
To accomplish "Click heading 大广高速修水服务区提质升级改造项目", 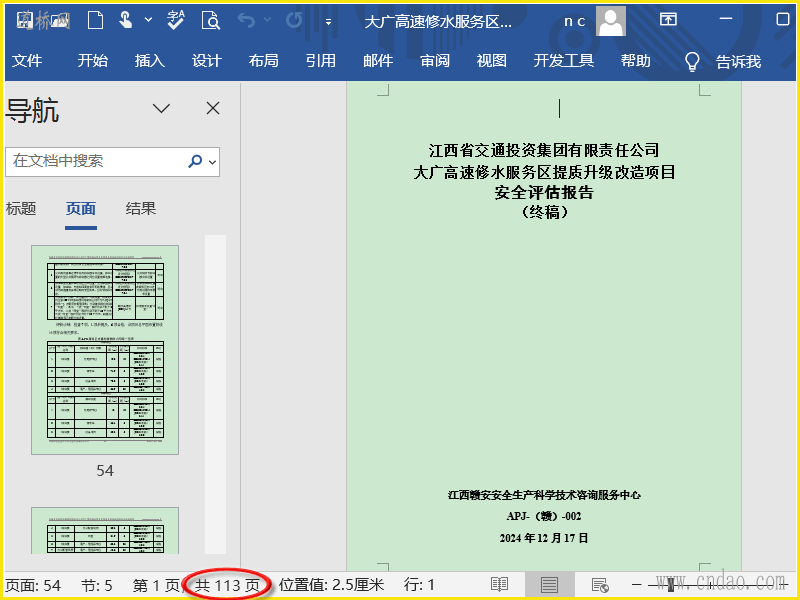I will (x=544, y=171).
